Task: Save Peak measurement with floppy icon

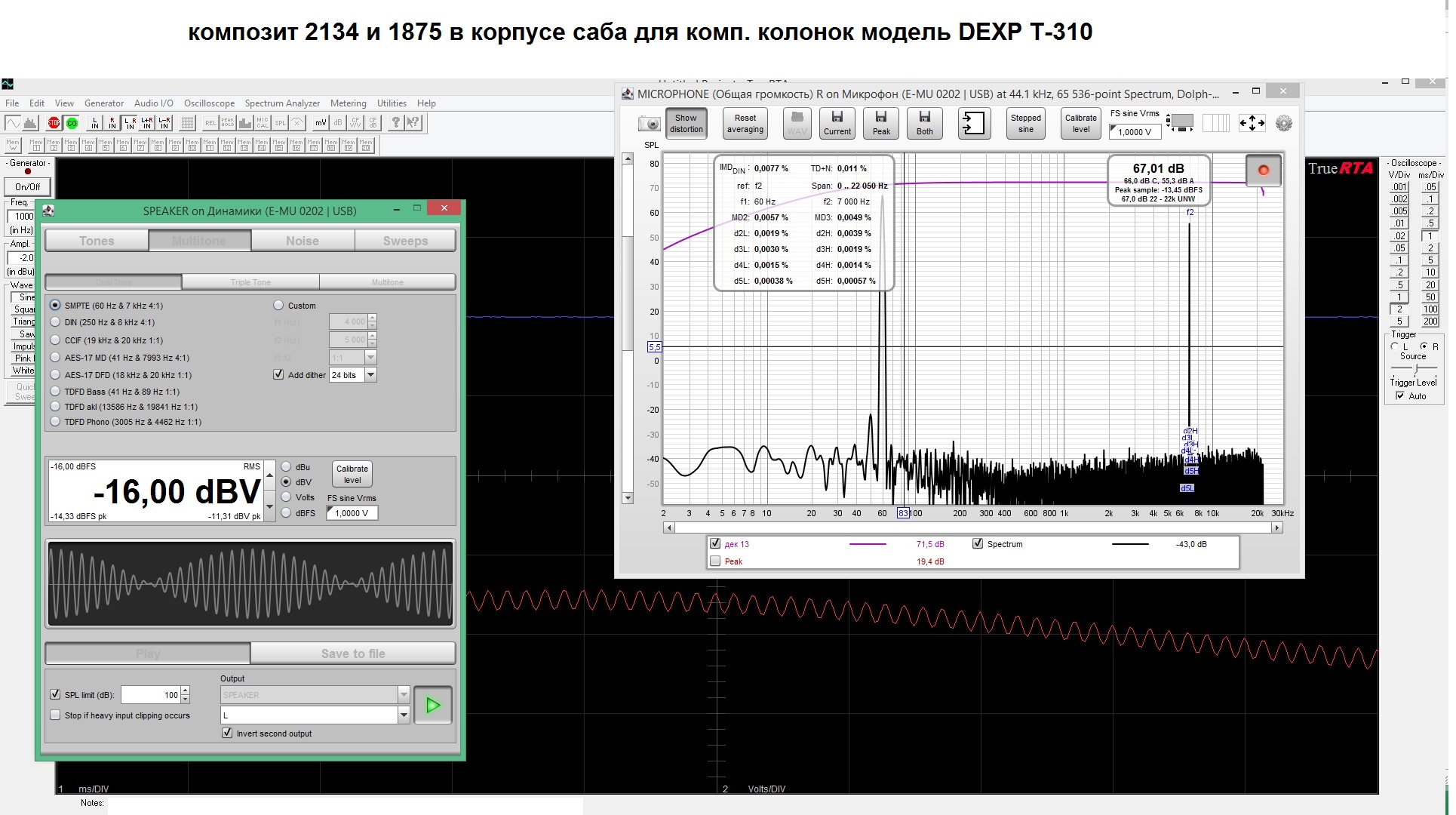Action: click(881, 123)
